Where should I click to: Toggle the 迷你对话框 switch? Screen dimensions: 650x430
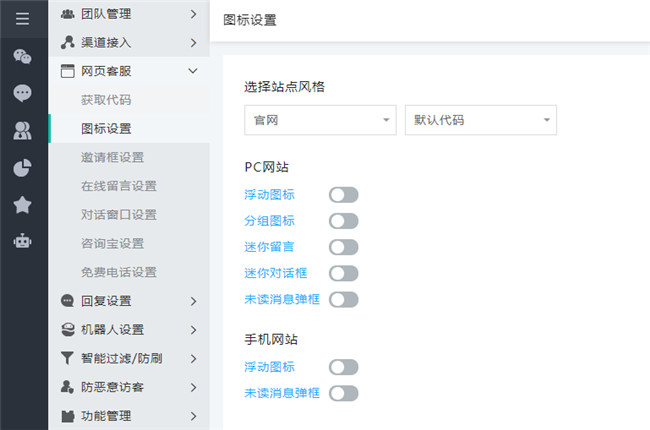[343, 273]
